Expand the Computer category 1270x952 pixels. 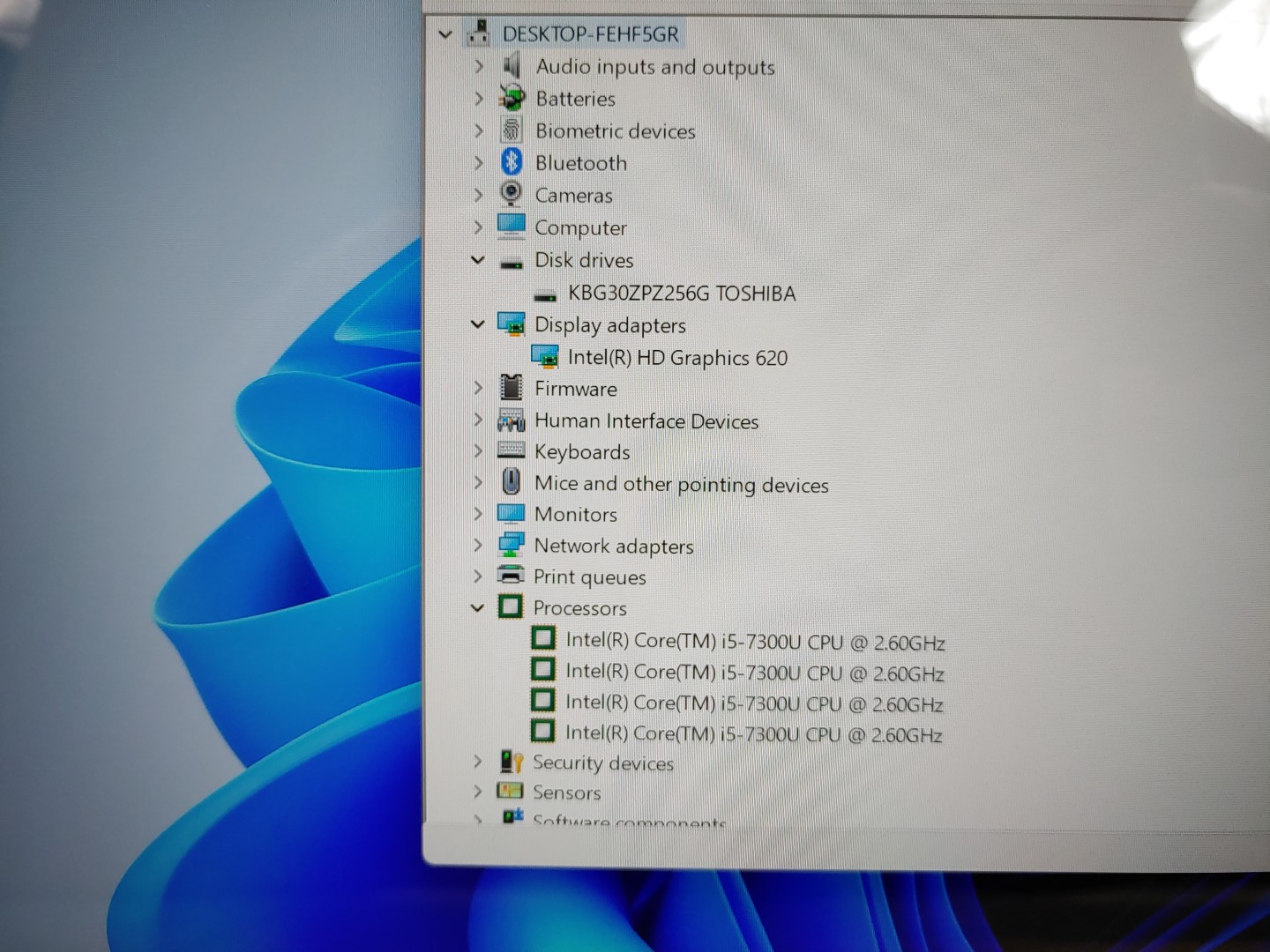478,227
